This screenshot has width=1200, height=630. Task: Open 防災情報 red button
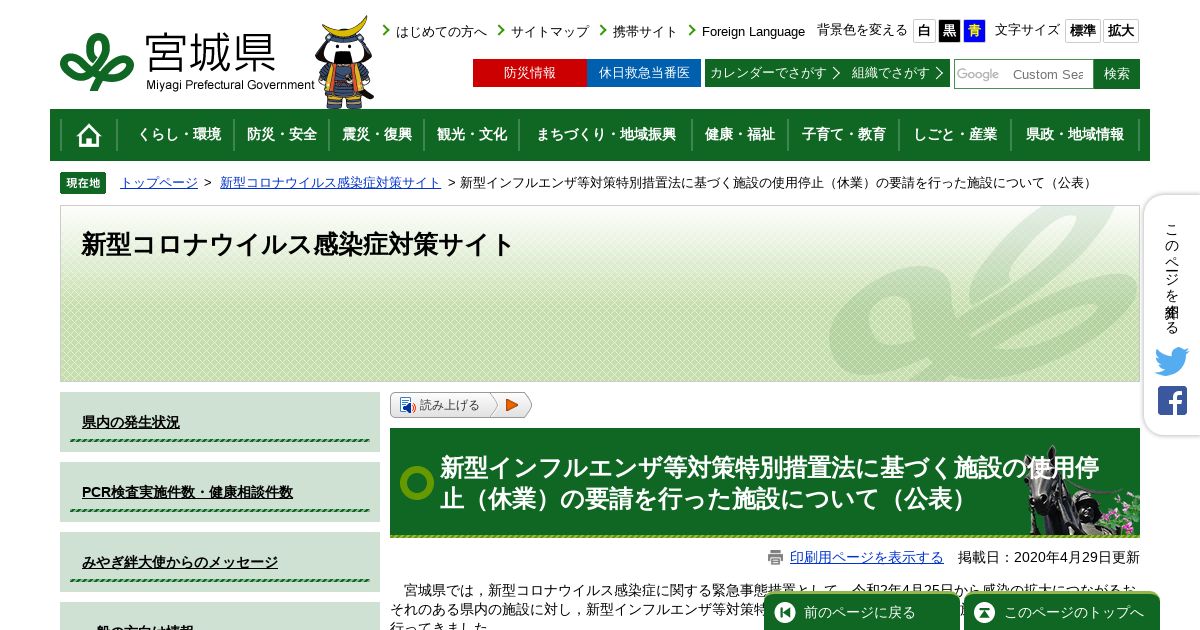[530, 73]
